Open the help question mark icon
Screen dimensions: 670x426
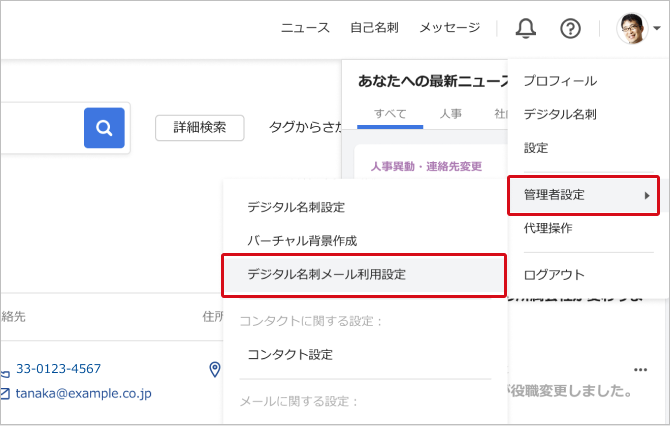click(x=570, y=28)
